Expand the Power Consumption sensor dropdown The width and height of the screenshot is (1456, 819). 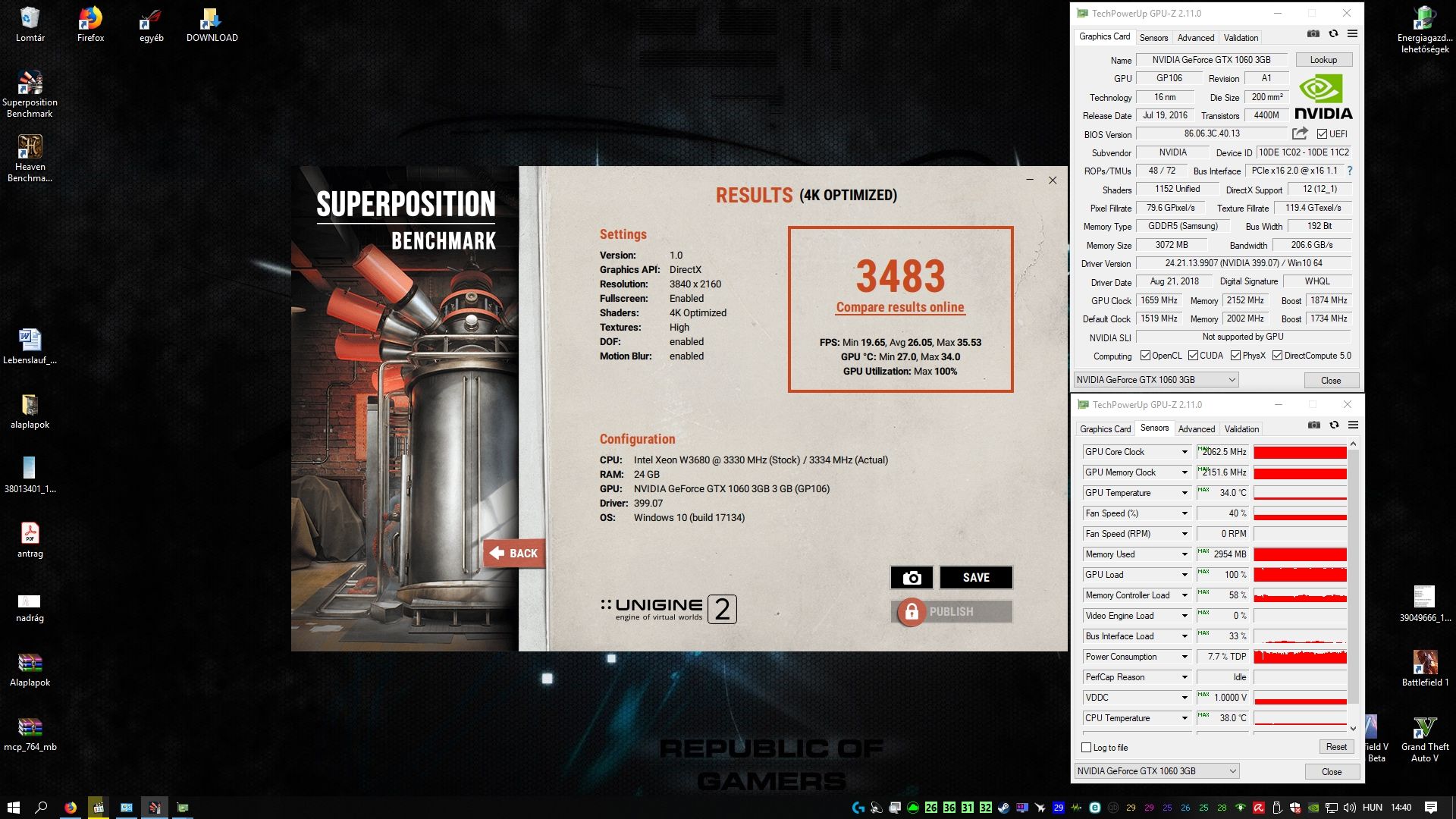[x=1185, y=657]
